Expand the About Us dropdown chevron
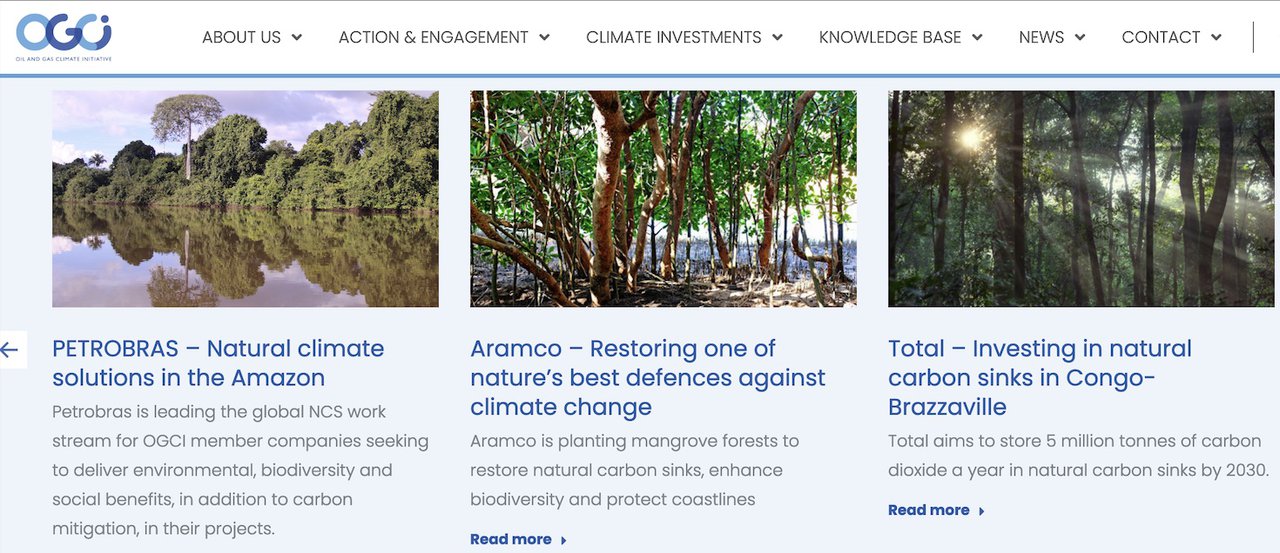This screenshot has height=553, width=1280. (x=297, y=38)
